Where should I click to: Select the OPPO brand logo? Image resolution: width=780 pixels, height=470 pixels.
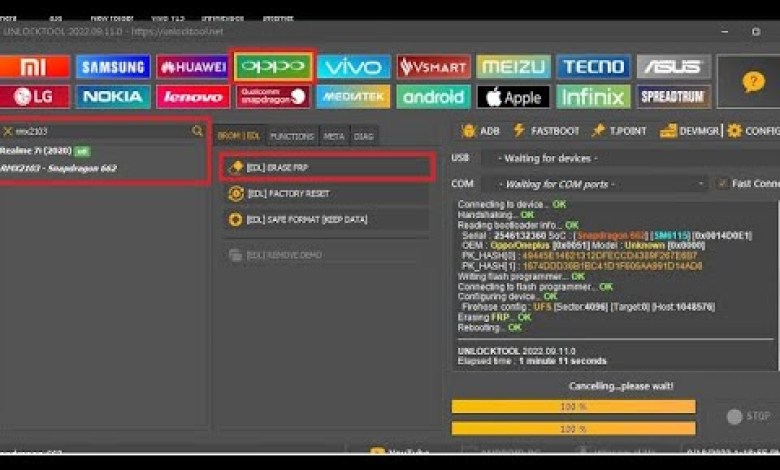pyautogui.click(x=273, y=67)
